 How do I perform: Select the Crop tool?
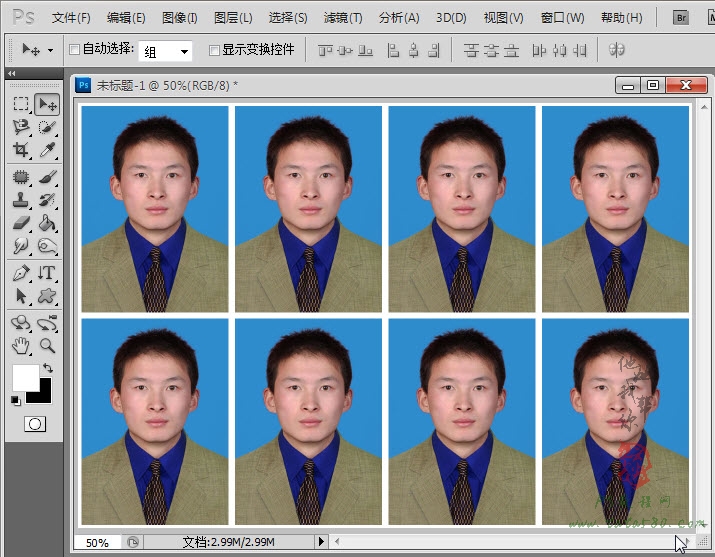click(21, 150)
